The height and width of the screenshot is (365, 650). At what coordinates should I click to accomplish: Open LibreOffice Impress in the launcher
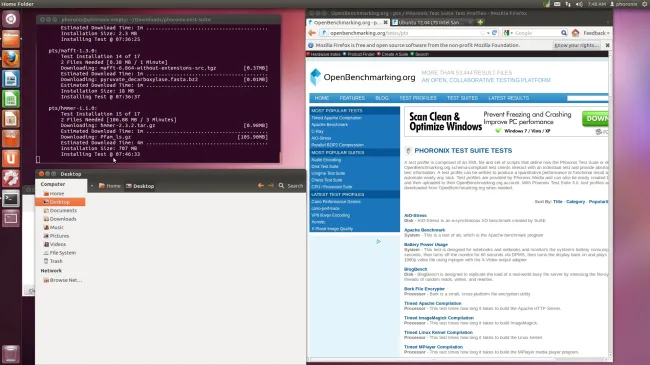11,119
